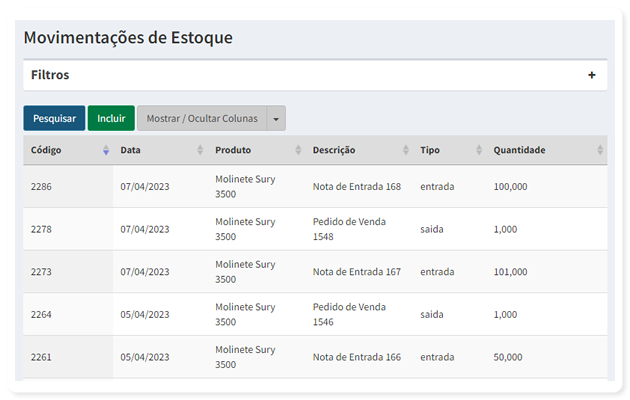Viewport: 630px width, 400px height.
Task: Click quantity value 101,000
Action: (x=510, y=271)
